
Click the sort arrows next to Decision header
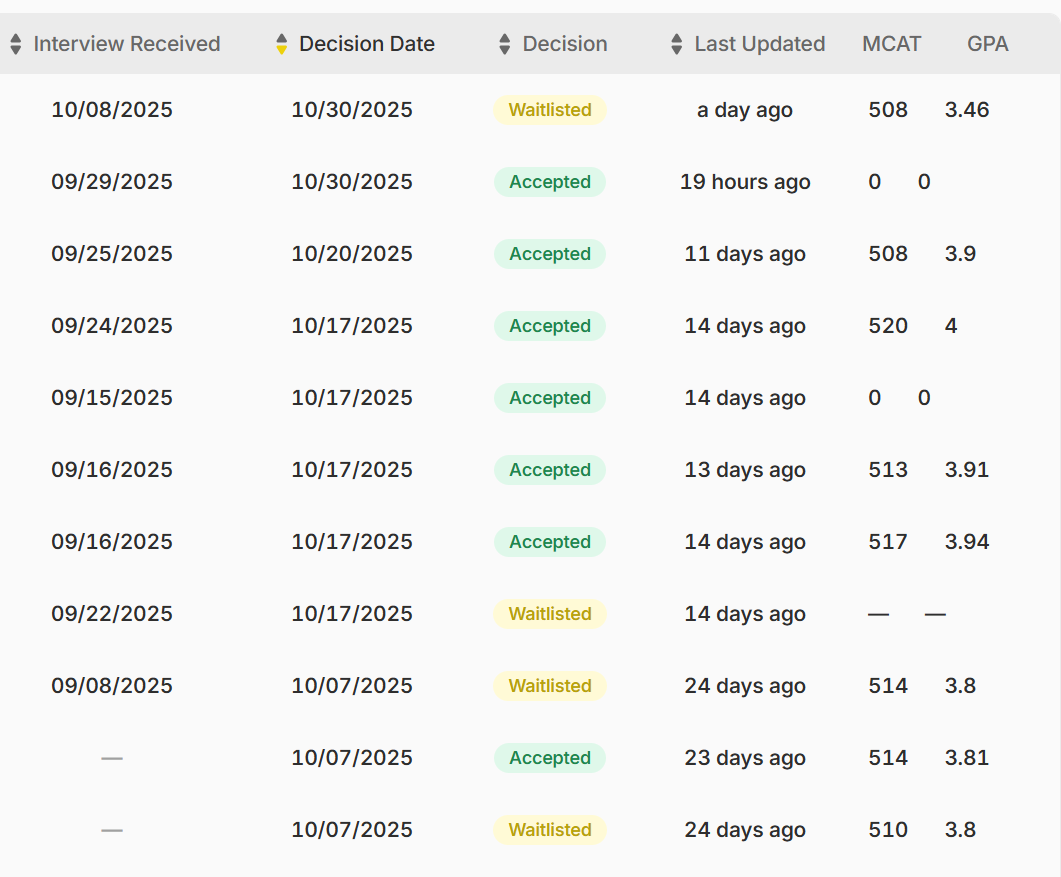click(505, 44)
